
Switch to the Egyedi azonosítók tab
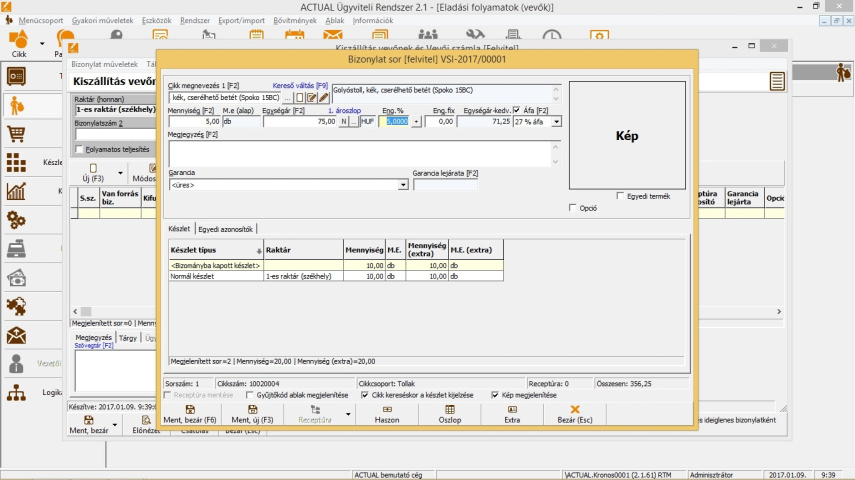click(224, 229)
